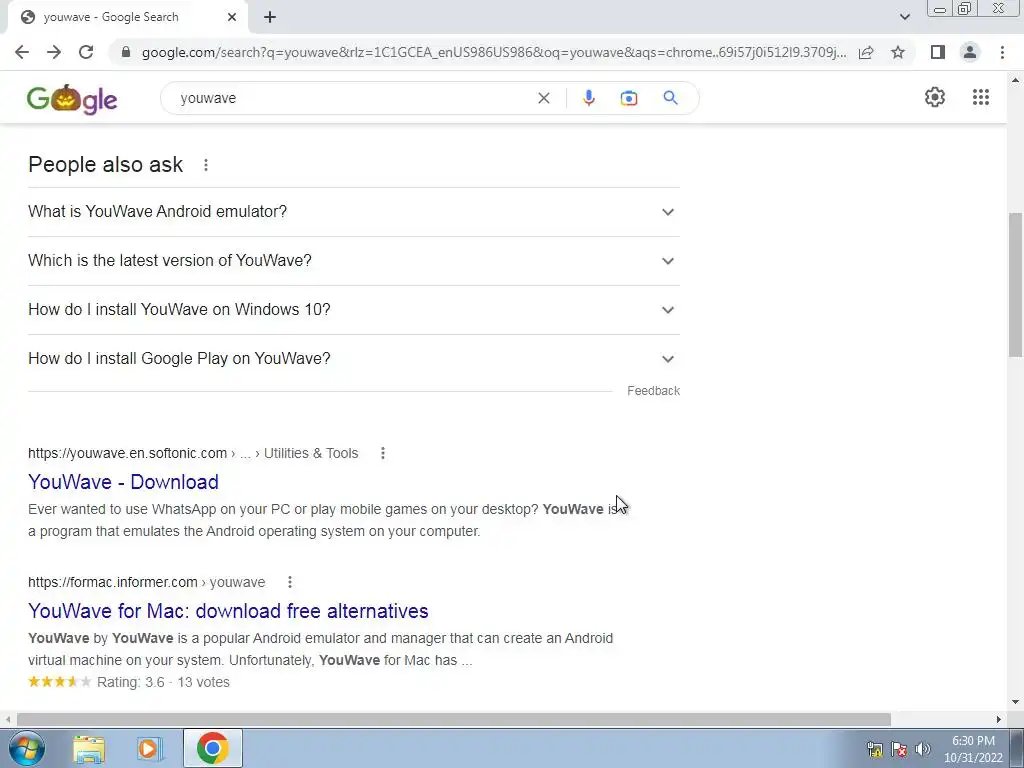Focus the Google search box containing youwave
This screenshot has height=768, width=1024.
point(353,98)
